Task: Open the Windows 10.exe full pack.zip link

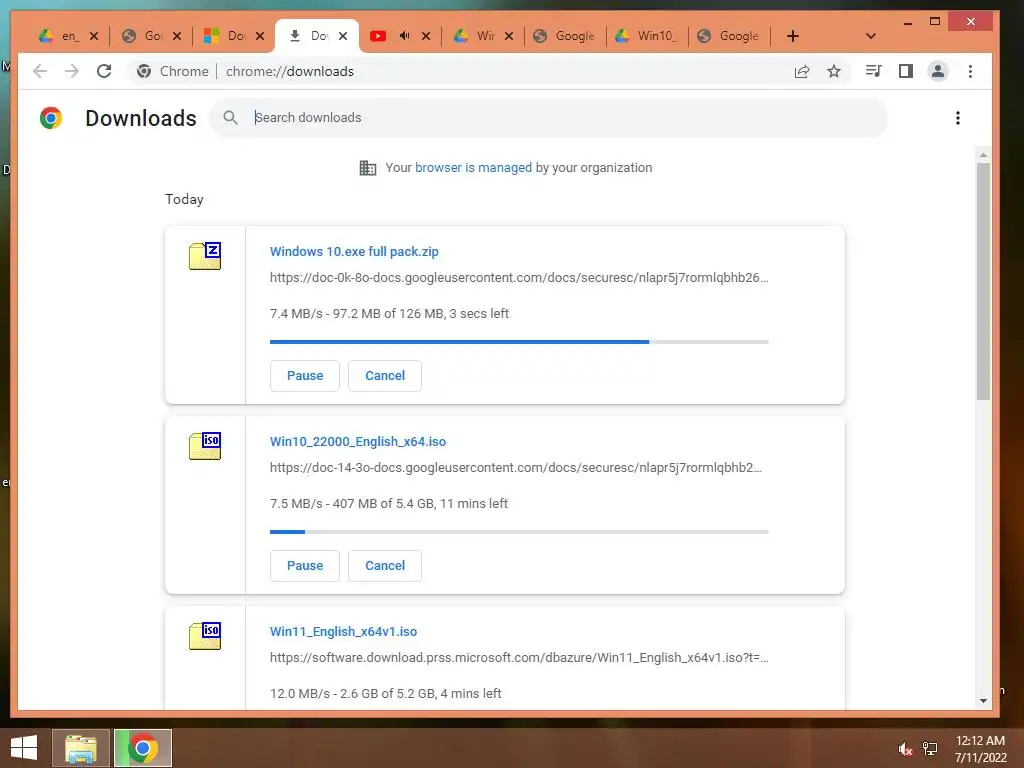Action: (354, 251)
